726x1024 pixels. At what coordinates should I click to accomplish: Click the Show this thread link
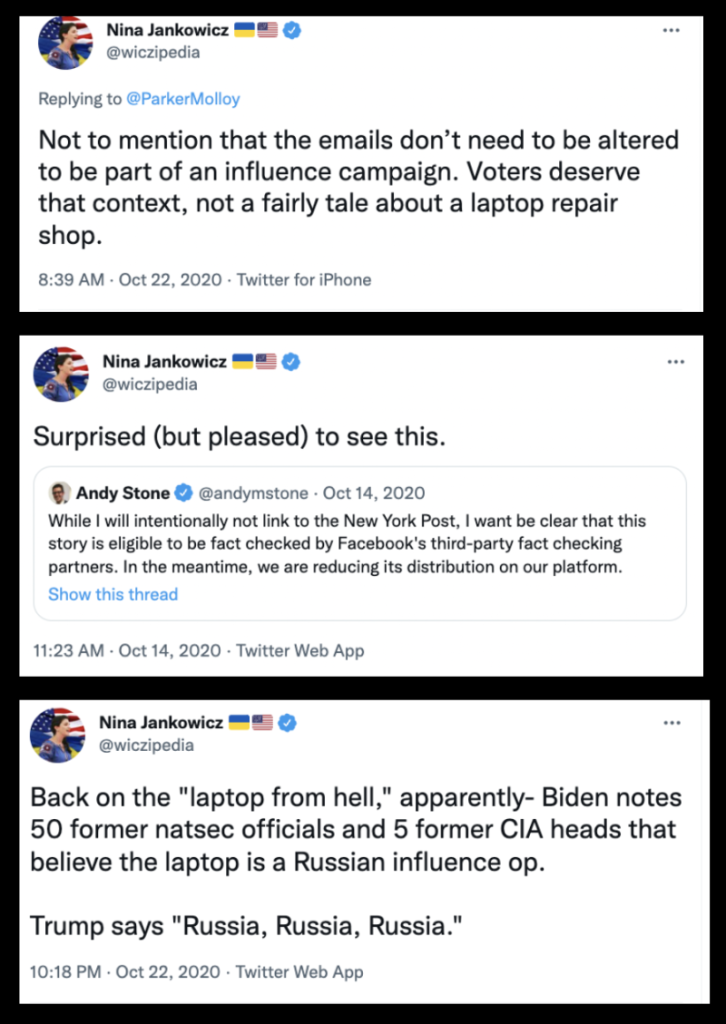[x=113, y=594]
